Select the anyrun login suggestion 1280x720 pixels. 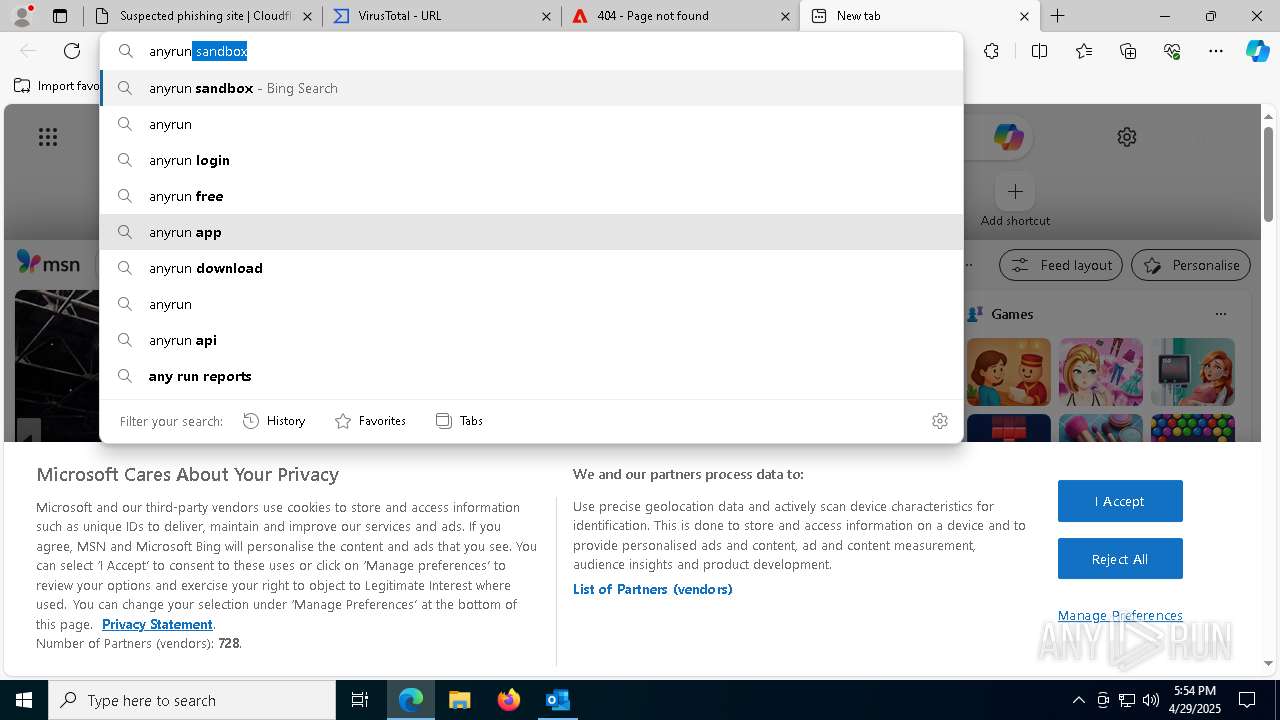(531, 160)
